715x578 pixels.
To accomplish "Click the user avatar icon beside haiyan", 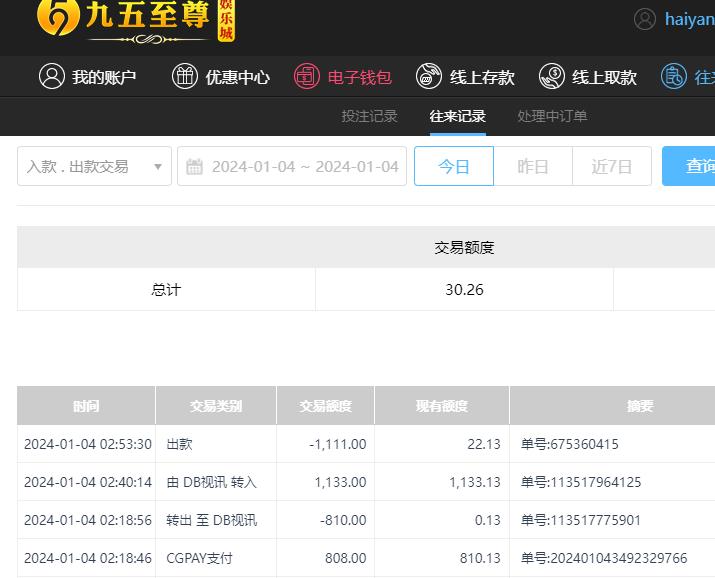I will tap(645, 19).
